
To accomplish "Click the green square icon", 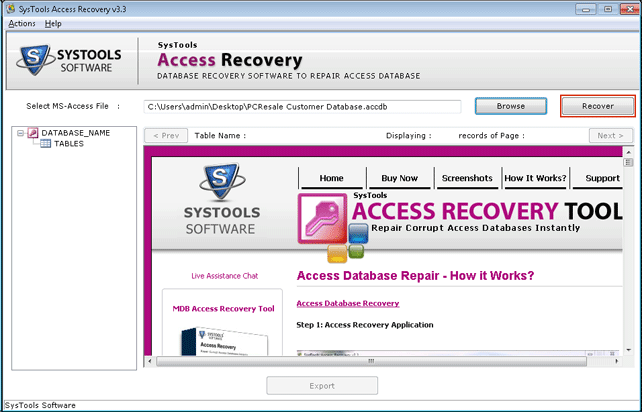I will coord(356,251).
